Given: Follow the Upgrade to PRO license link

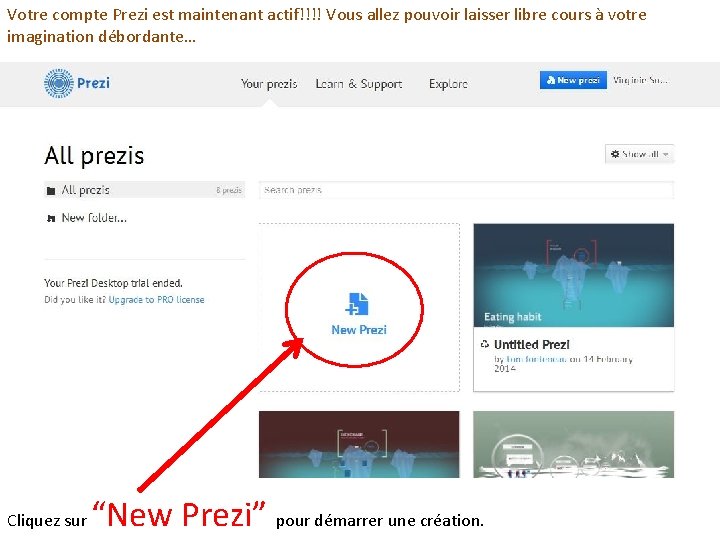Looking at the screenshot, I should pyautogui.click(x=156, y=300).
